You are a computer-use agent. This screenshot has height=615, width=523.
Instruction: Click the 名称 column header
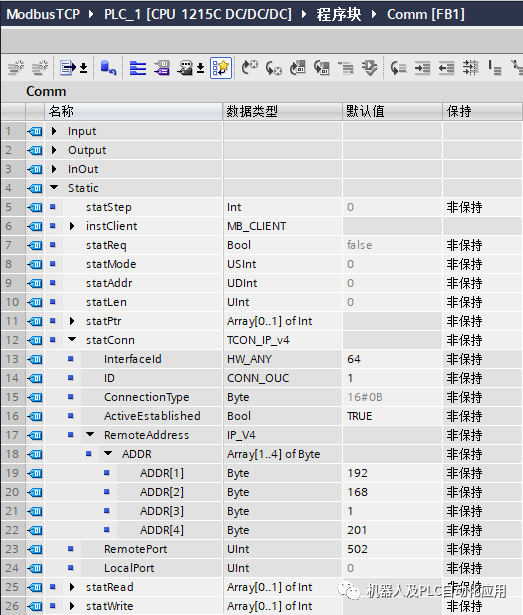pos(133,111)
